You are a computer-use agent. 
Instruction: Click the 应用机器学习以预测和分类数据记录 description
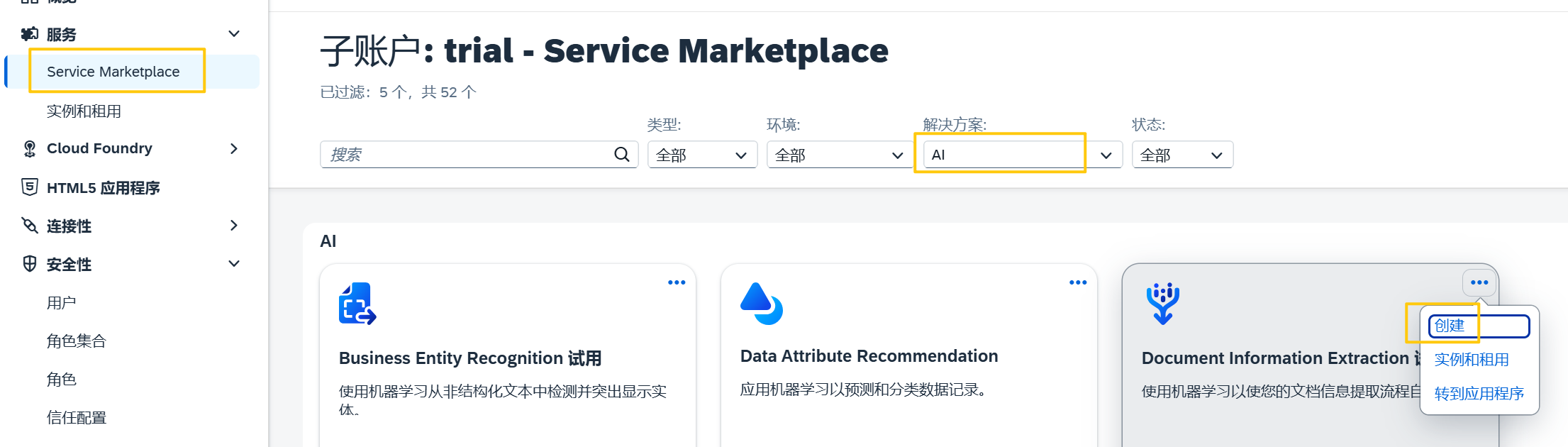tap(864, 390)
